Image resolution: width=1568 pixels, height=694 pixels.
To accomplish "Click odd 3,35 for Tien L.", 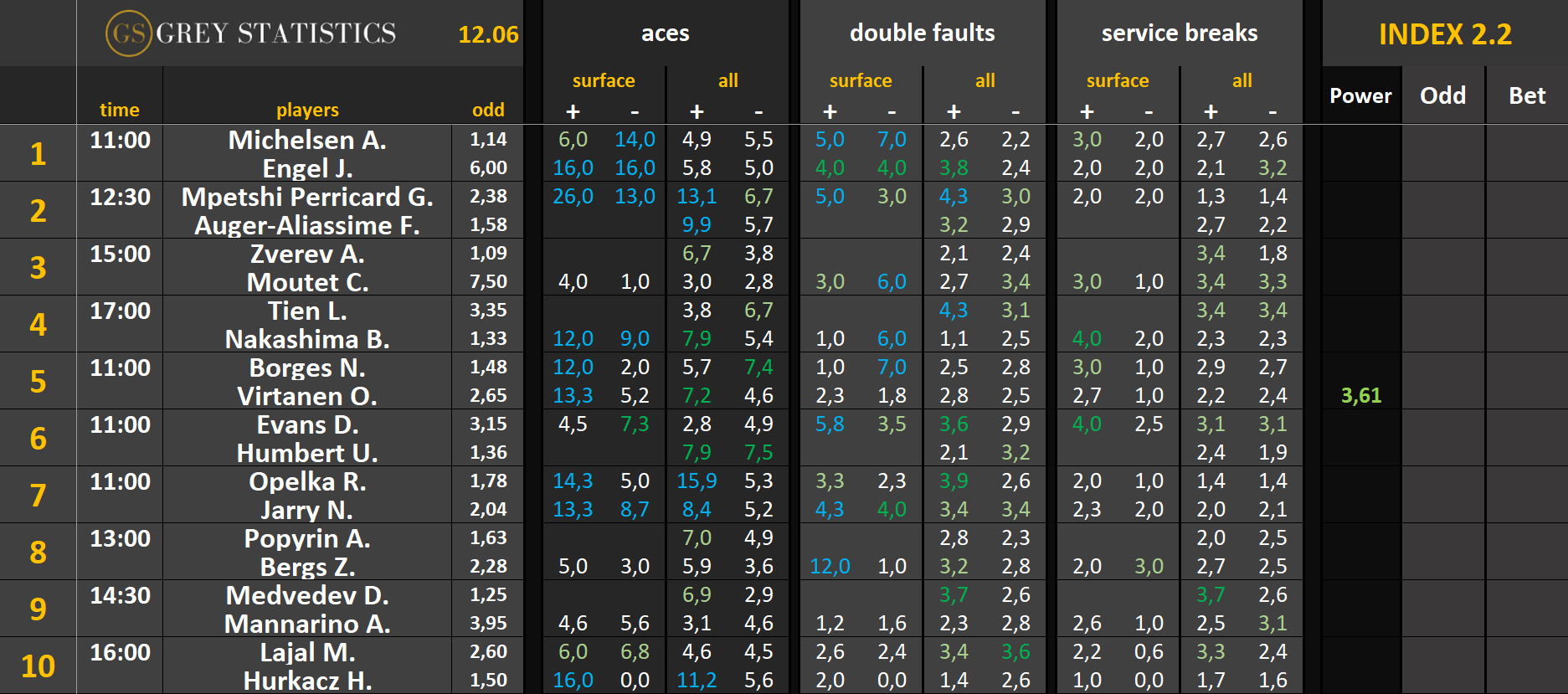I will 488,310.
